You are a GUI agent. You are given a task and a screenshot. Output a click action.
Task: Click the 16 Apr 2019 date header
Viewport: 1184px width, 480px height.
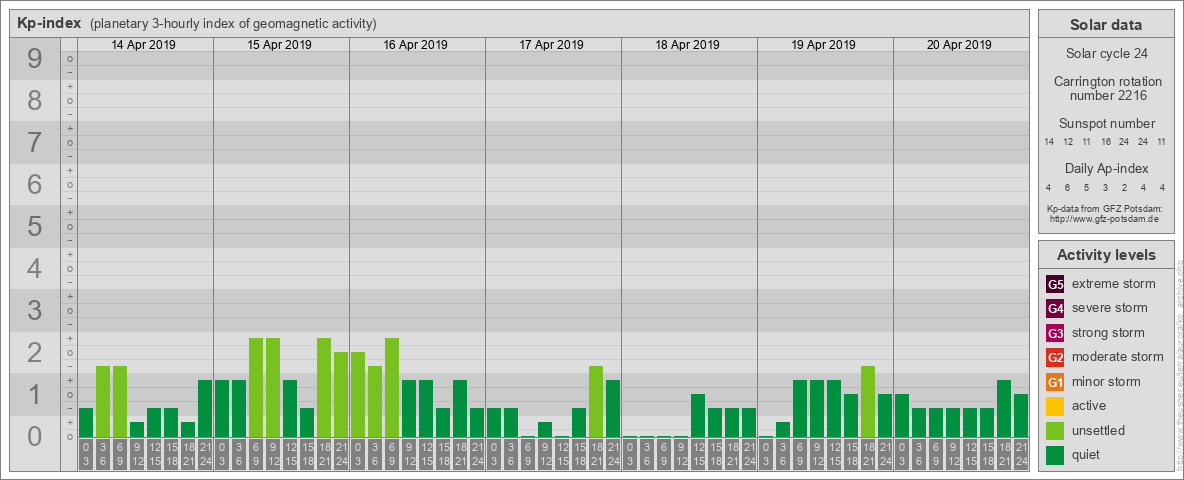[415, 45]
